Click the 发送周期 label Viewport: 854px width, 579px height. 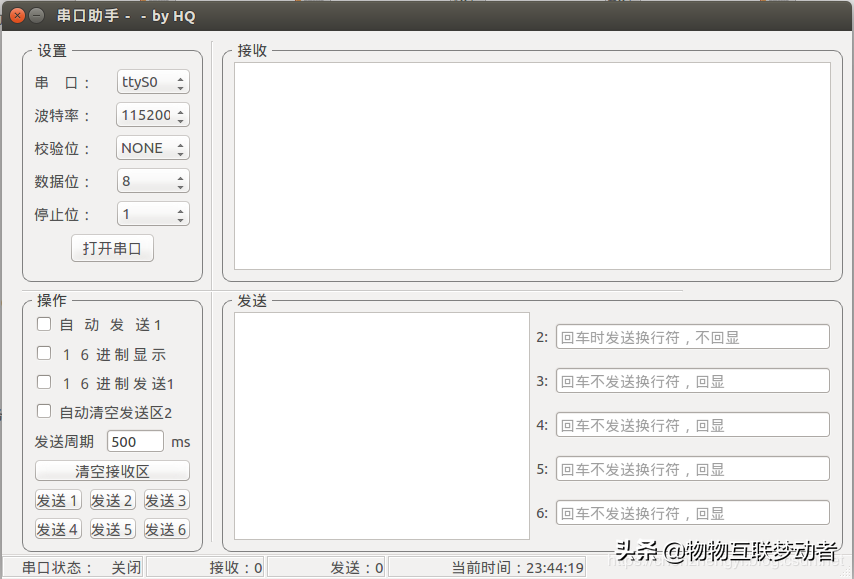[x=64, y=442]
